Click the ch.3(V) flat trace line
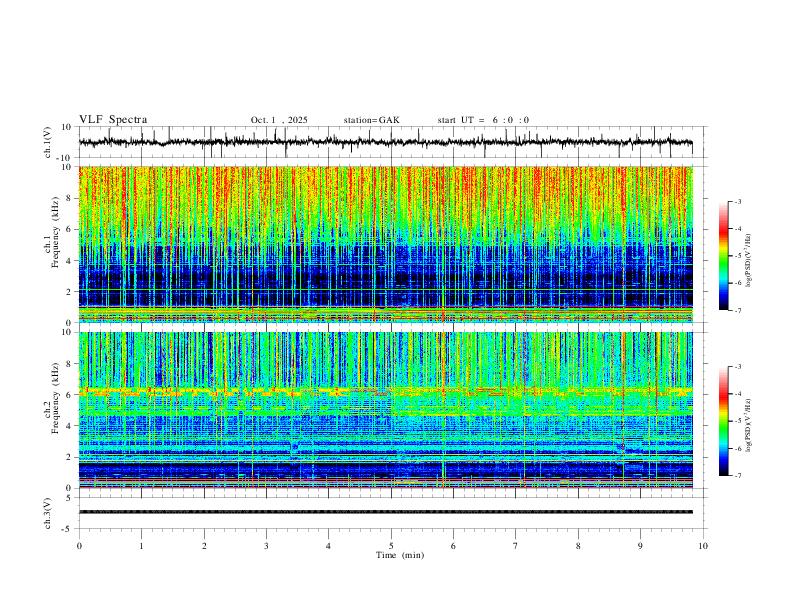The width and height of the screenshot is (792, 612). [x=386, y=512]
